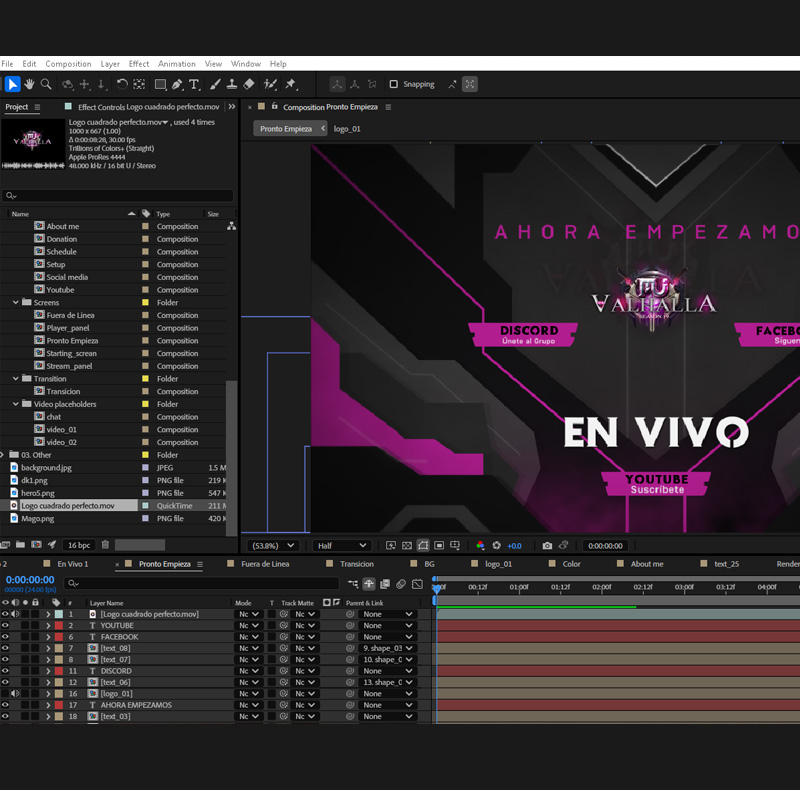Open parent dropdown for text_08 layer
This screenshot has width=800, height=790.
click(x=388, y=648)
